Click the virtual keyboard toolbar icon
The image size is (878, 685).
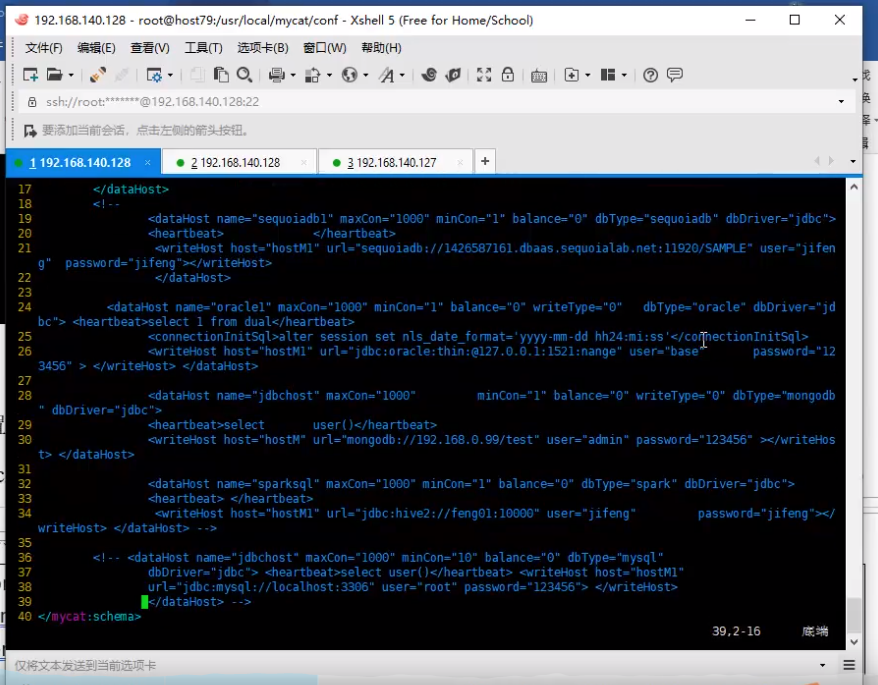[x=539, y=75]
